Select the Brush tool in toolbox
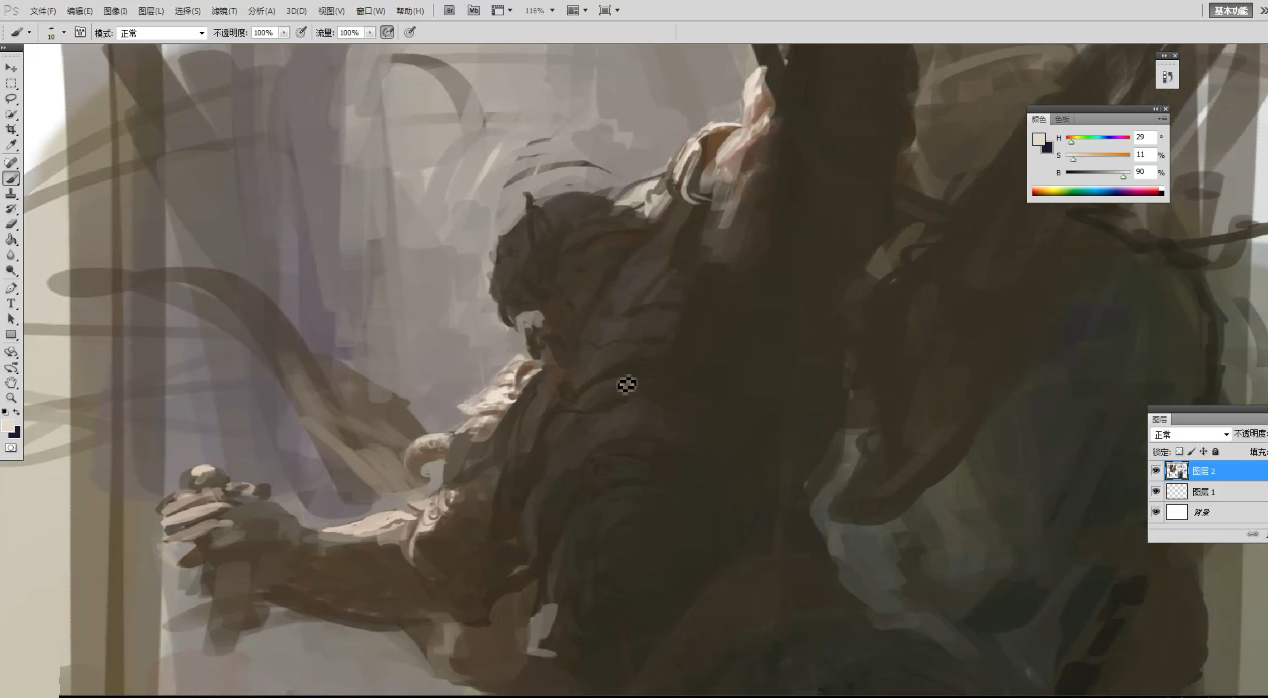 (12, 178)
